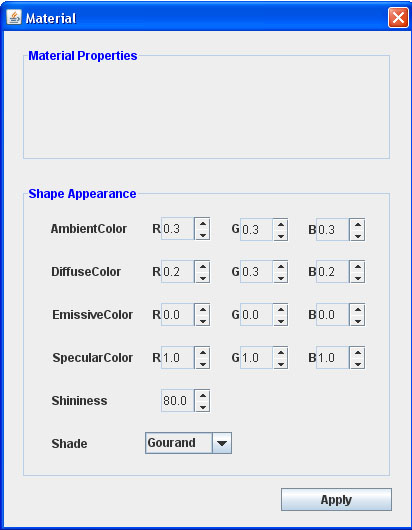Apply the material settings
This screenshot has width=412, height=530.
[x=336, y=499]
